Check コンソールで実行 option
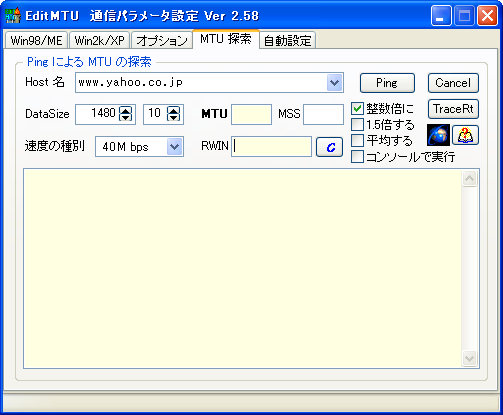The image size is (503, 415). (x=357, y=156)
